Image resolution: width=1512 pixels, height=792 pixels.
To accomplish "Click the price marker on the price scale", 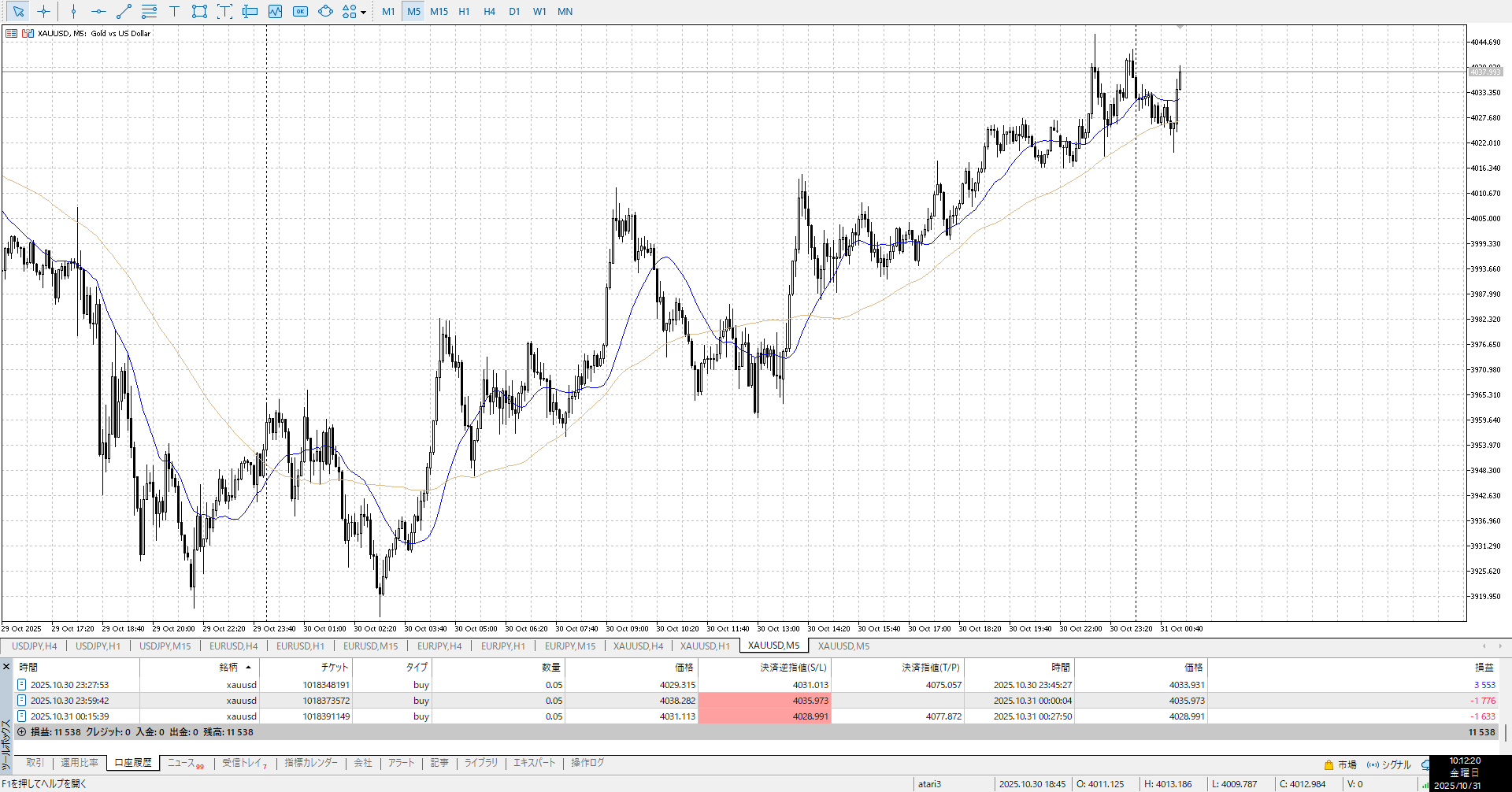I will point(1485,72).
